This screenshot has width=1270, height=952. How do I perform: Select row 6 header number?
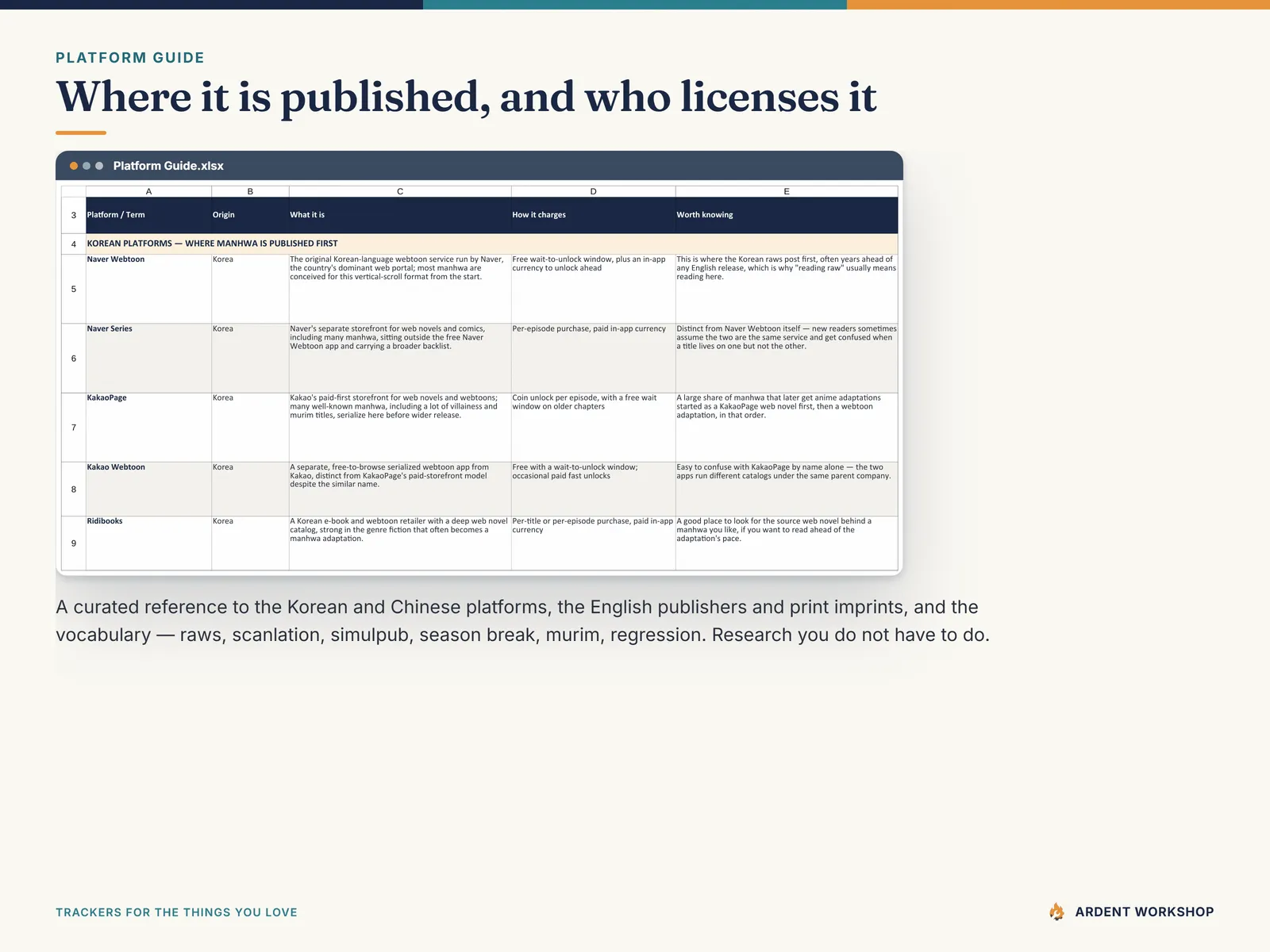pos(74,358)
